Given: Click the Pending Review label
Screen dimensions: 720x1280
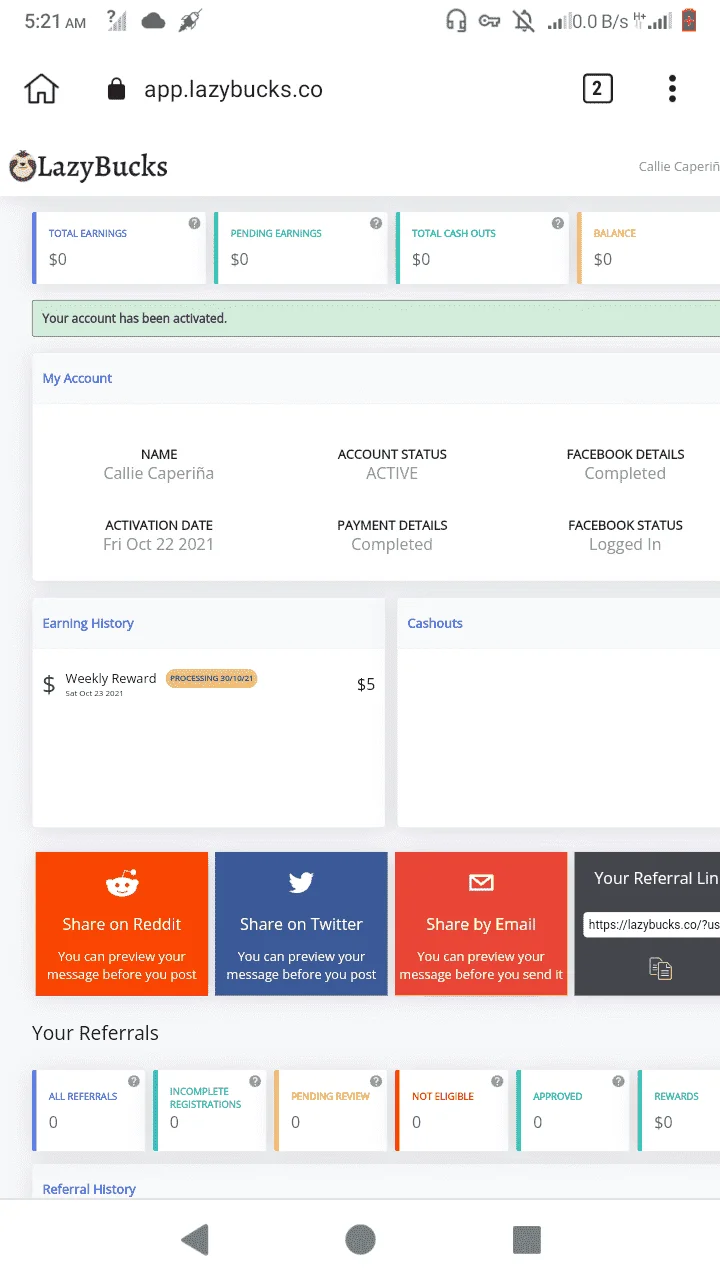Looking at the screenshot, I should point(331,1096).
